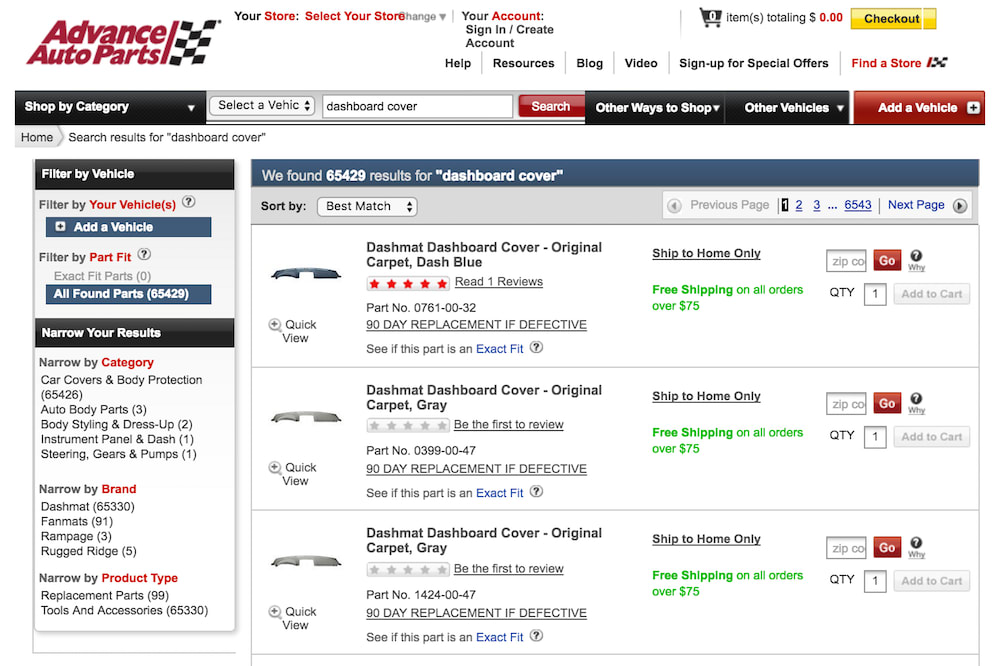Screen dimensions: 1000x666
Task: Click the red Add a Vehicle button
Action: click(x=919, y=108)
